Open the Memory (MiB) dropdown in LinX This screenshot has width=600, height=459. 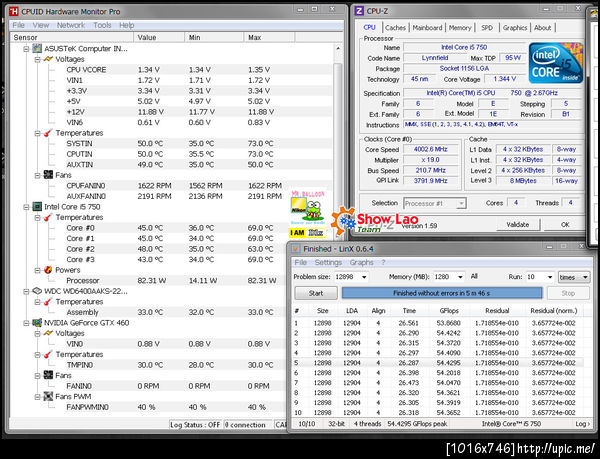pyautogui.click(x=460, y=277)
